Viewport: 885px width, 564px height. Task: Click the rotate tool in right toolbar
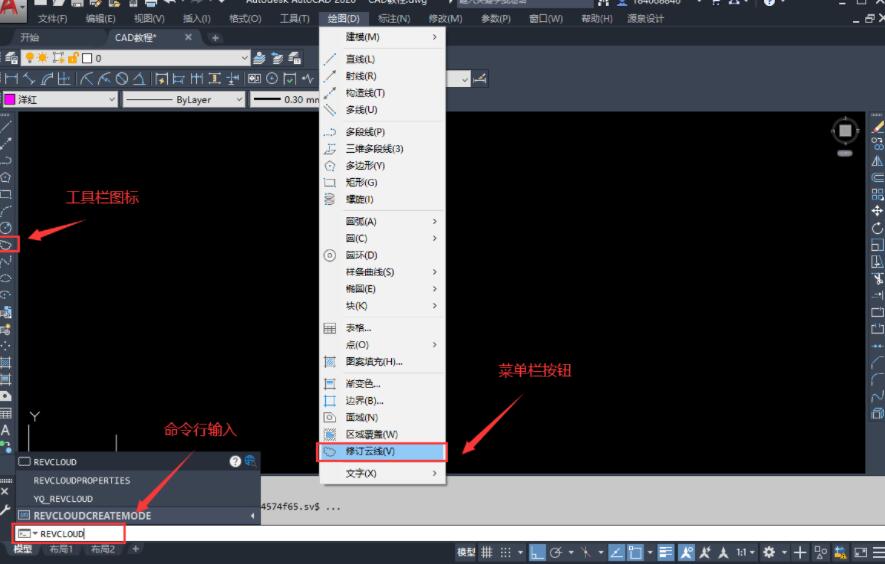(877, 228)
